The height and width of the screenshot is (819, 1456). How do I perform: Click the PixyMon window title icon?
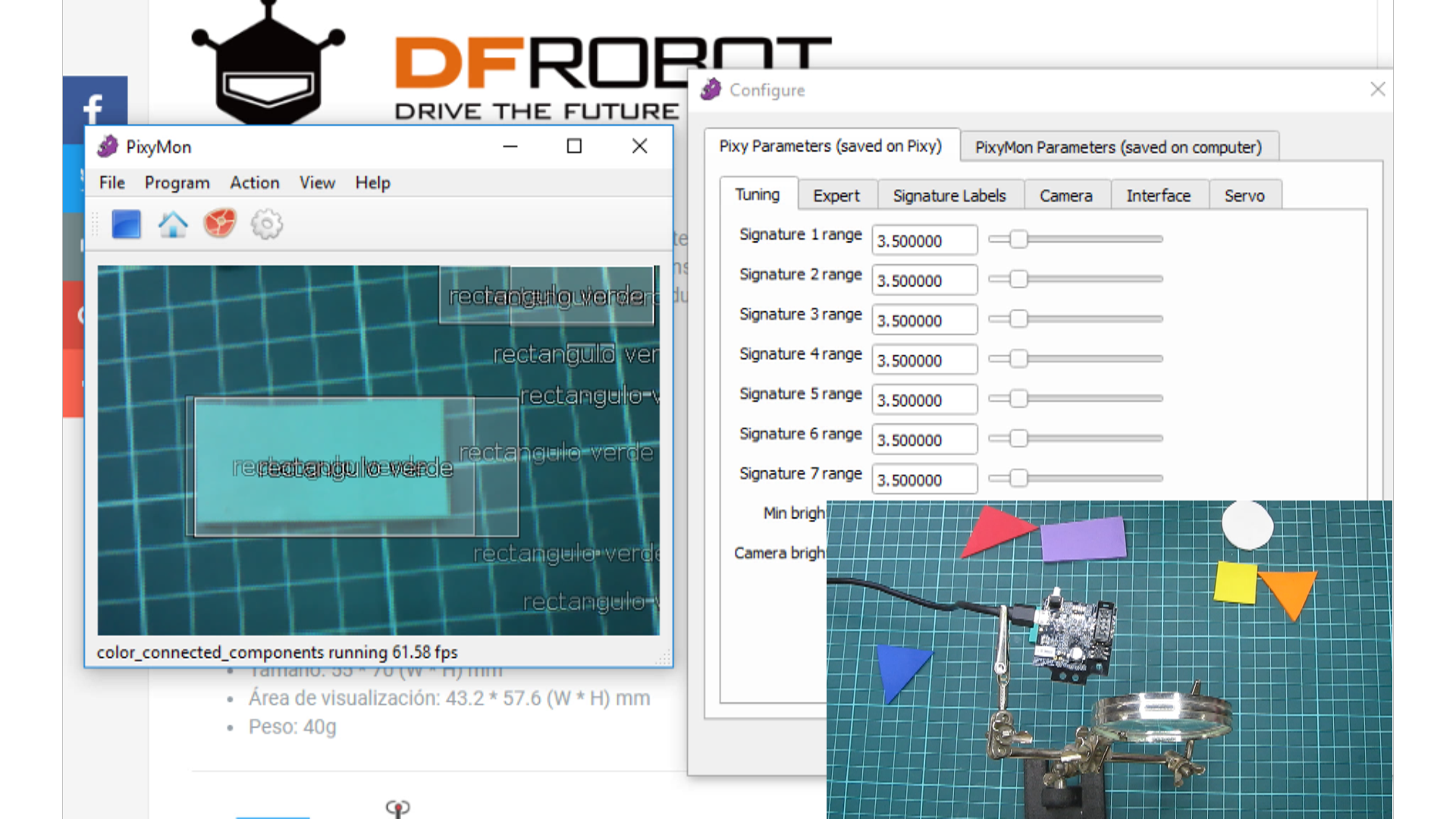[108, 146]
